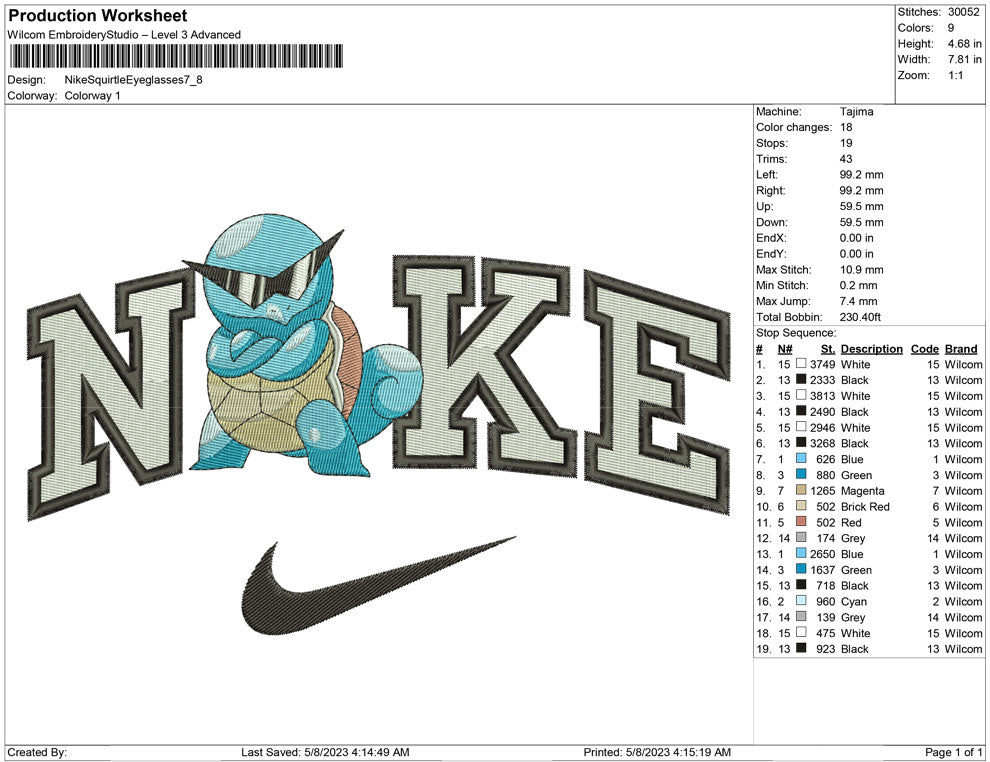990x762 pixels.
Task: Pick the black swatch in stop row 2
Action: (801, 379)
